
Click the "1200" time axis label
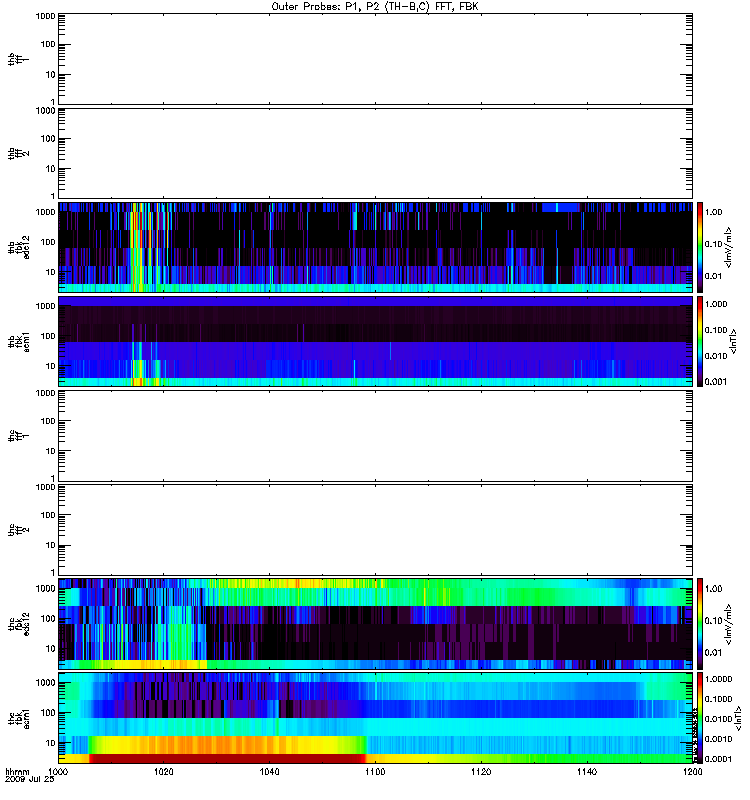692,772
